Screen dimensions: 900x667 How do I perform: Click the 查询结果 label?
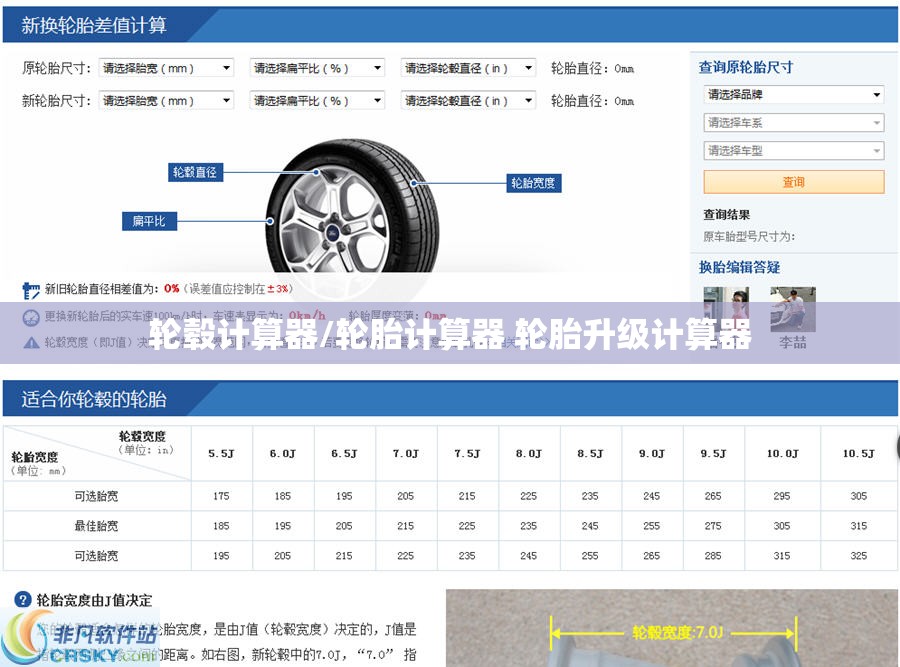click(727, 215)
